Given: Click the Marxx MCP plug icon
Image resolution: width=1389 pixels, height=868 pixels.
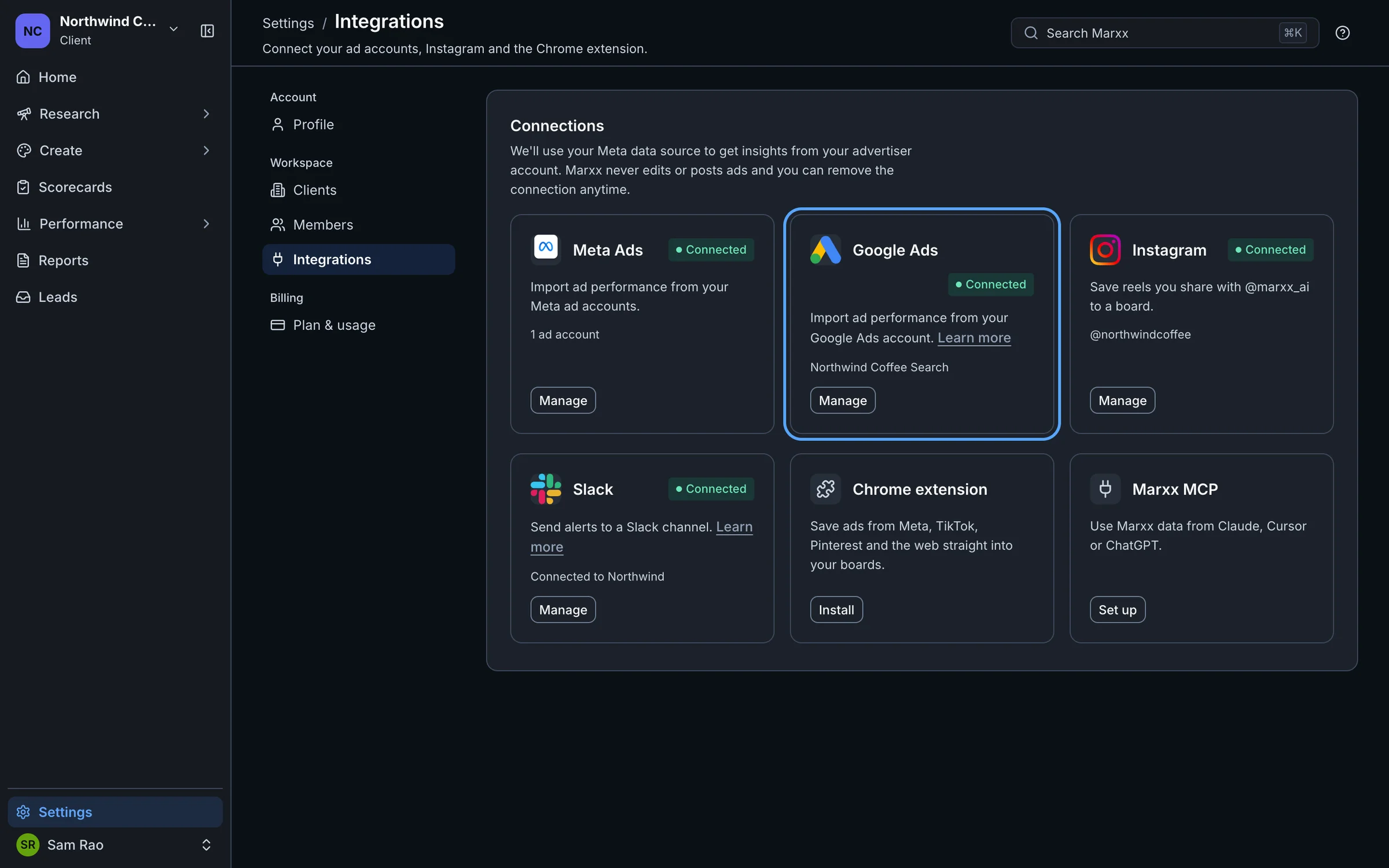Looking at the screenshot, I should pyautogui.click(x=1105, y=489).
